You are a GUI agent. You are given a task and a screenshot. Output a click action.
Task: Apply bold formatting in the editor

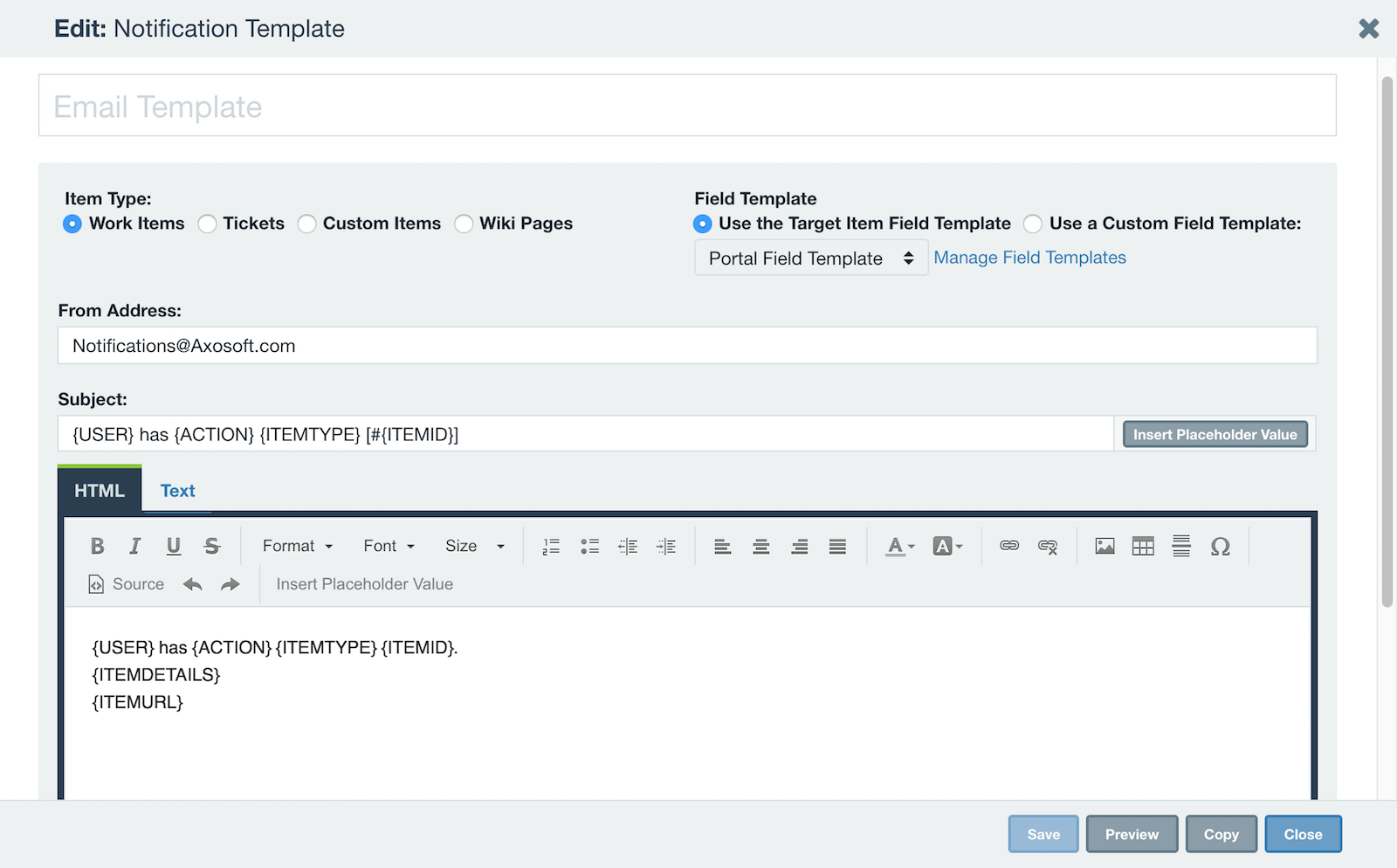(97, 546)
